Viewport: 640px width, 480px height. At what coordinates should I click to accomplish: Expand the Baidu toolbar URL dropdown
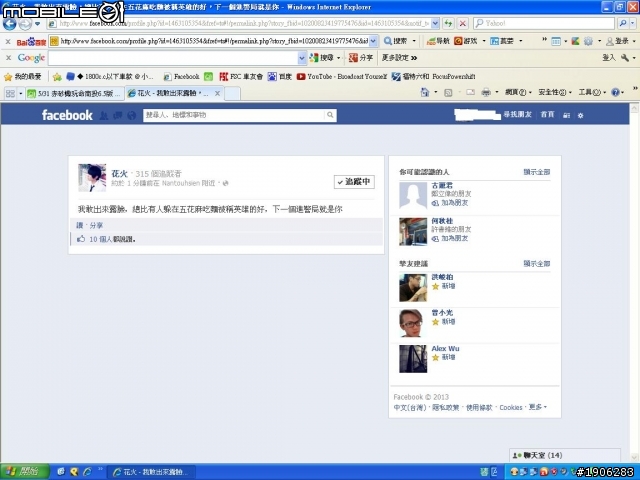pos(373,41)
